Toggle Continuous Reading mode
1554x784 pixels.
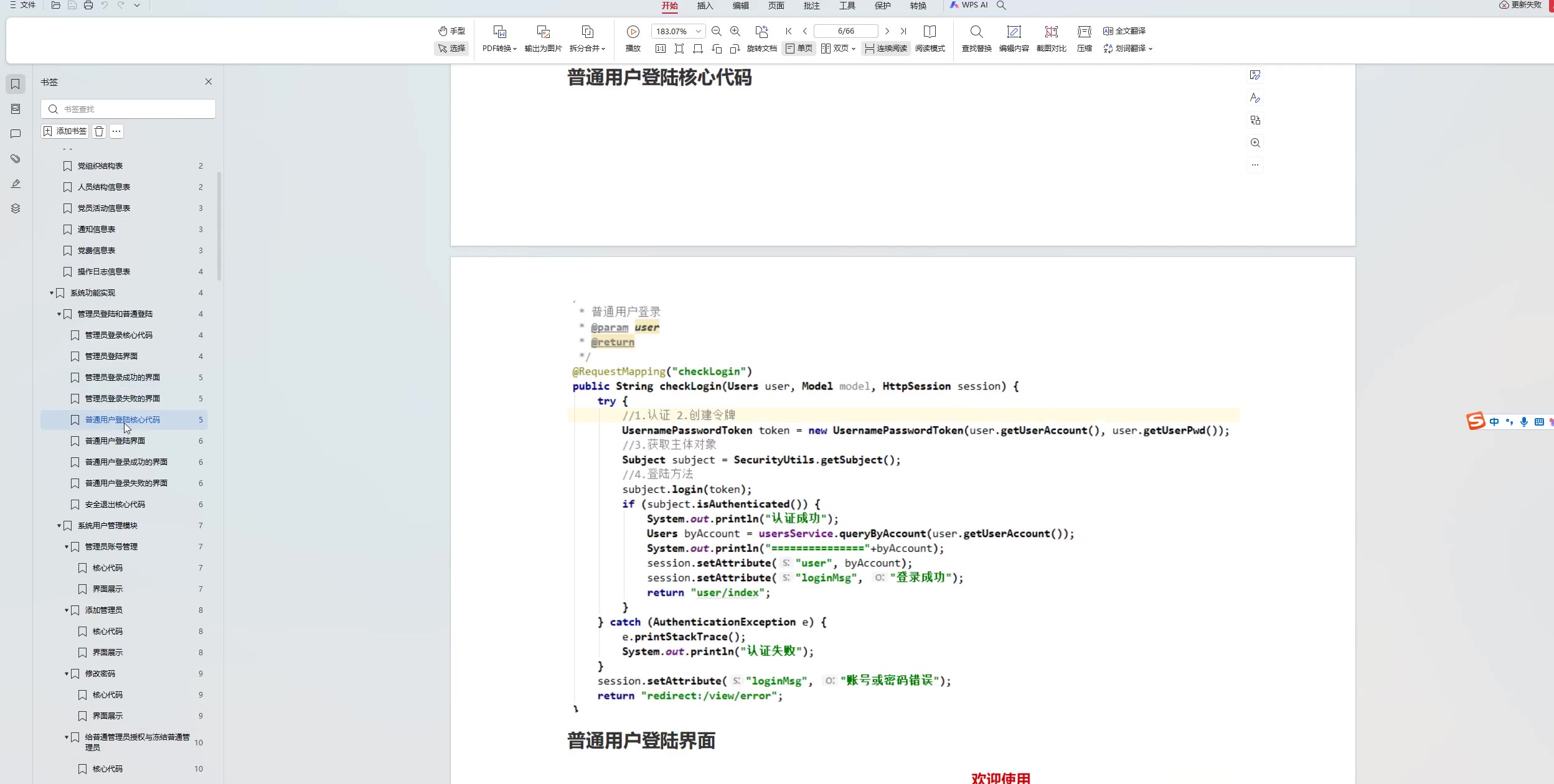886,49
